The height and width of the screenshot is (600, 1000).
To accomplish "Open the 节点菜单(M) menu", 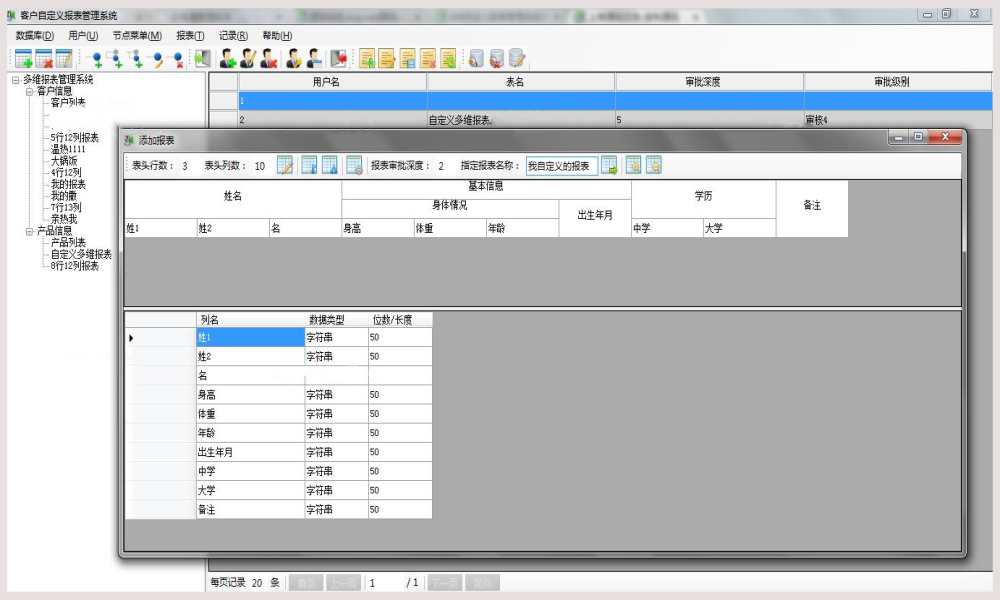I will (x=137, y=36).
